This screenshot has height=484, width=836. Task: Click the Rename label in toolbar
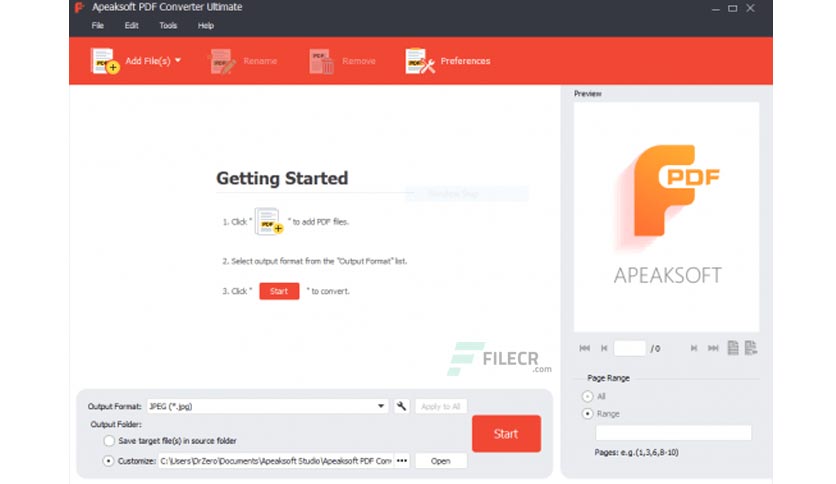(260, 61)
